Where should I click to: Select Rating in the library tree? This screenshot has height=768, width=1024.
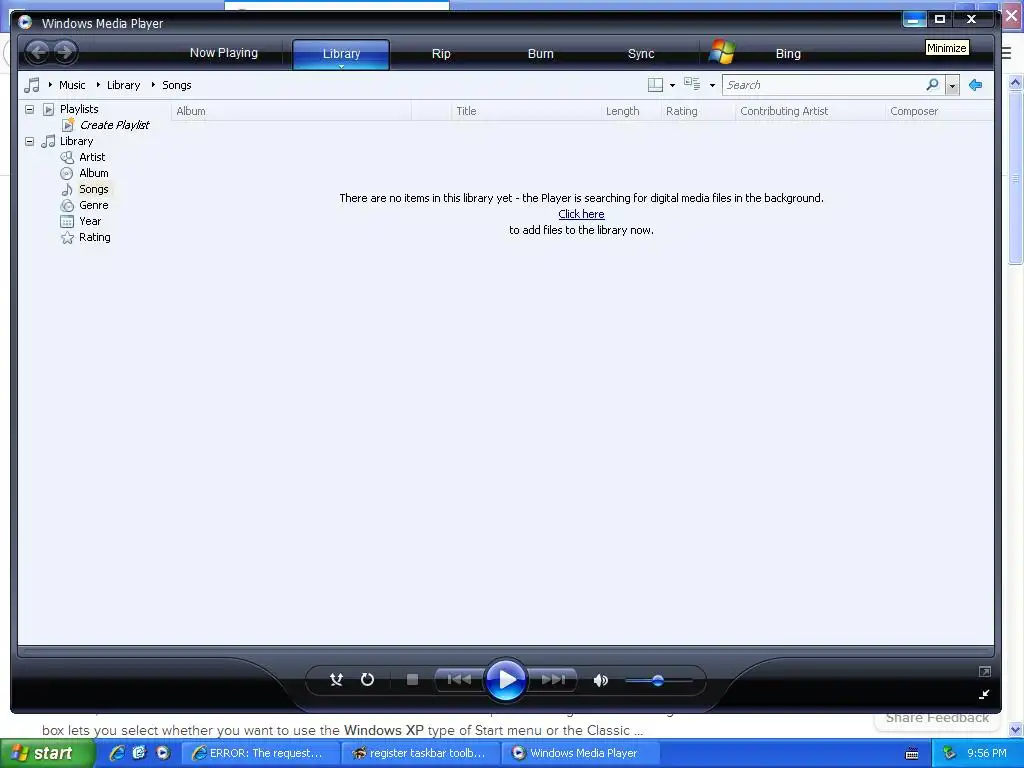pyautogui.click(x=94, y=237)
